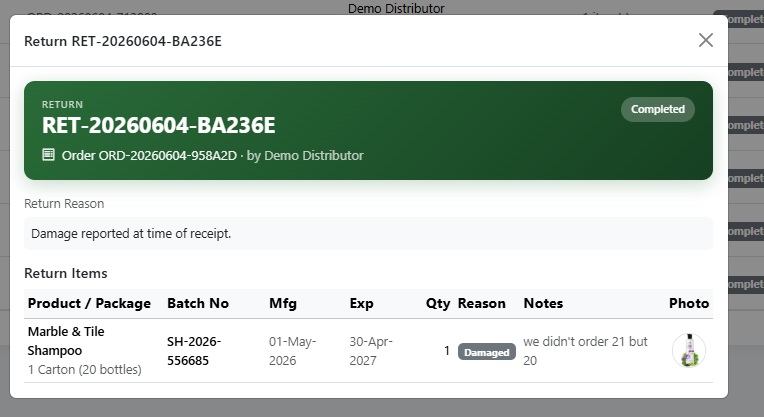
Task: Open the shampoo bottle product photo
Action: click(689, 350)
